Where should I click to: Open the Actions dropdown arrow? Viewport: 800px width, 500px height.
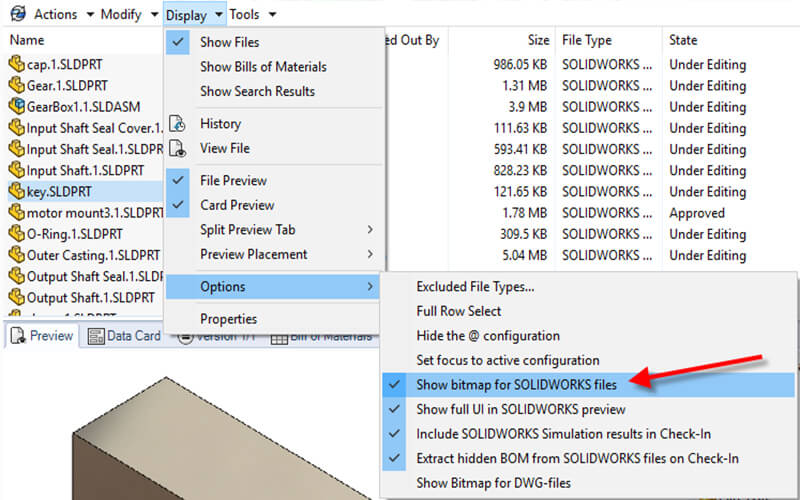click(x=90, y=15)
